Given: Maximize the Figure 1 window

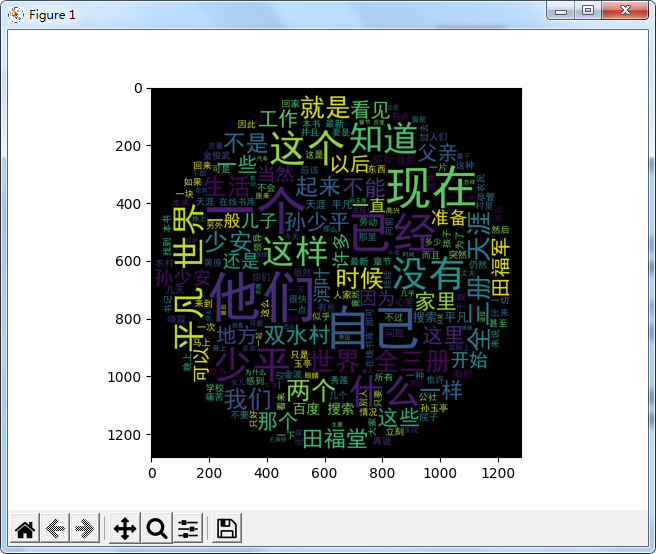Looking at the screenshot, I should coord(588,11).
